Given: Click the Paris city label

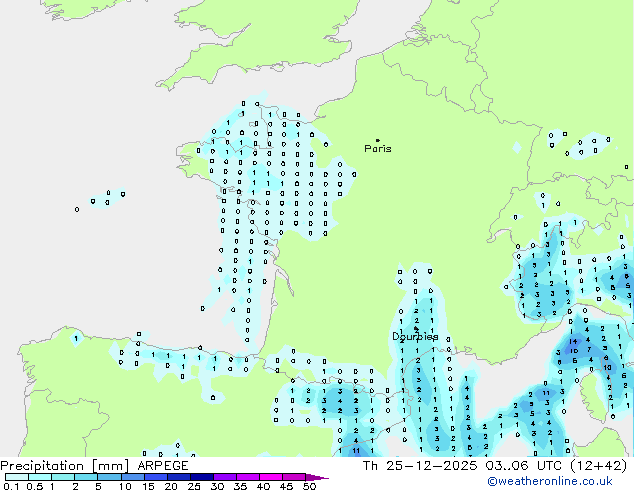Looking at the screenshot, I should [378, 149].
